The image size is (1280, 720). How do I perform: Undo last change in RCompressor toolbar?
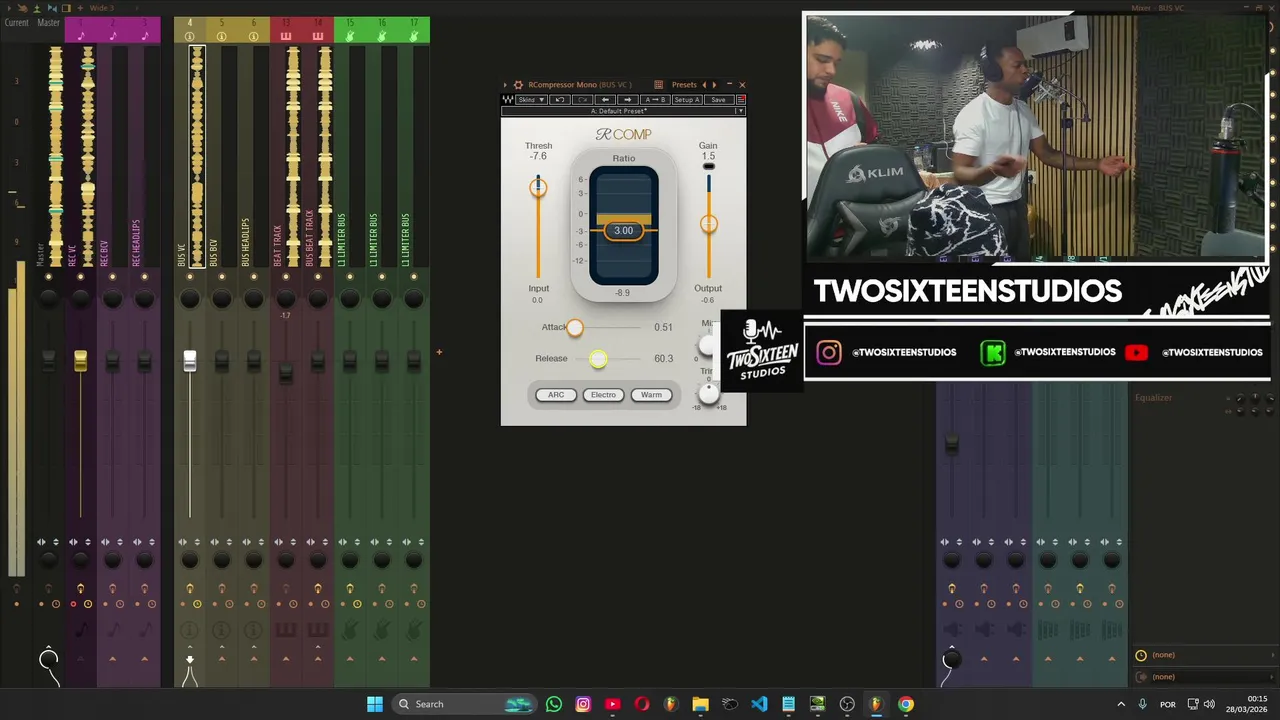coord(560,100)
